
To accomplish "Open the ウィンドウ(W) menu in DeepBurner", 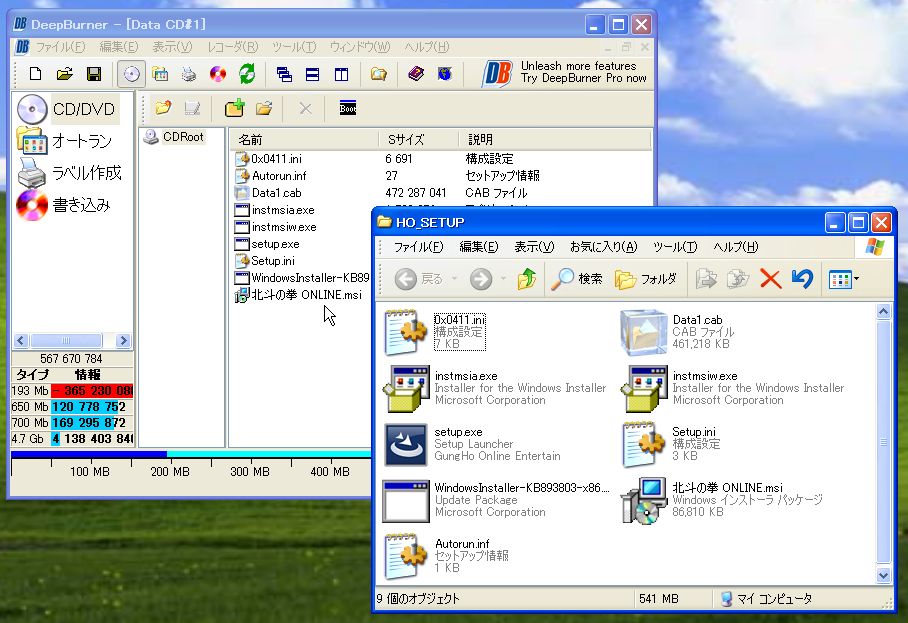I will [360, 47].
